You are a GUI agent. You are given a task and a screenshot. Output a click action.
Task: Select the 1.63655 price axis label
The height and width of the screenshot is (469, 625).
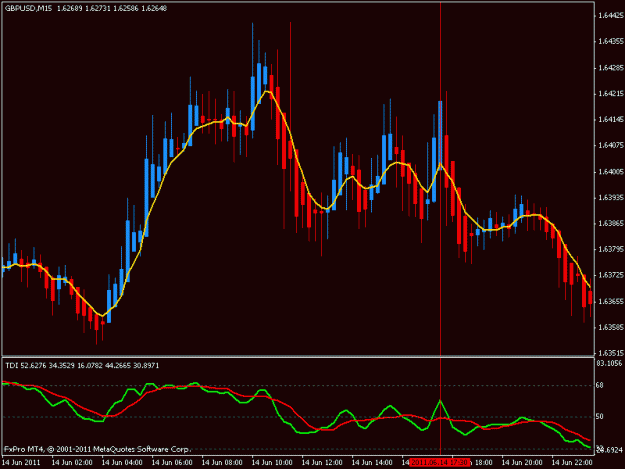coord(610,301)
